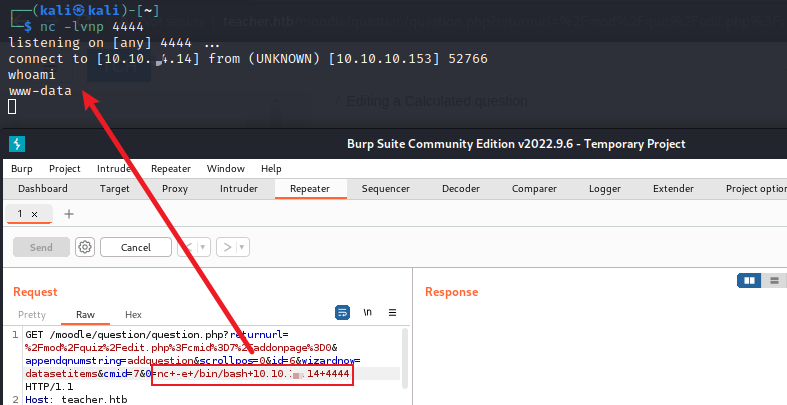Screen dimensions: 787x405
Task: Click the Cancel button
Action: pos(136,247)
